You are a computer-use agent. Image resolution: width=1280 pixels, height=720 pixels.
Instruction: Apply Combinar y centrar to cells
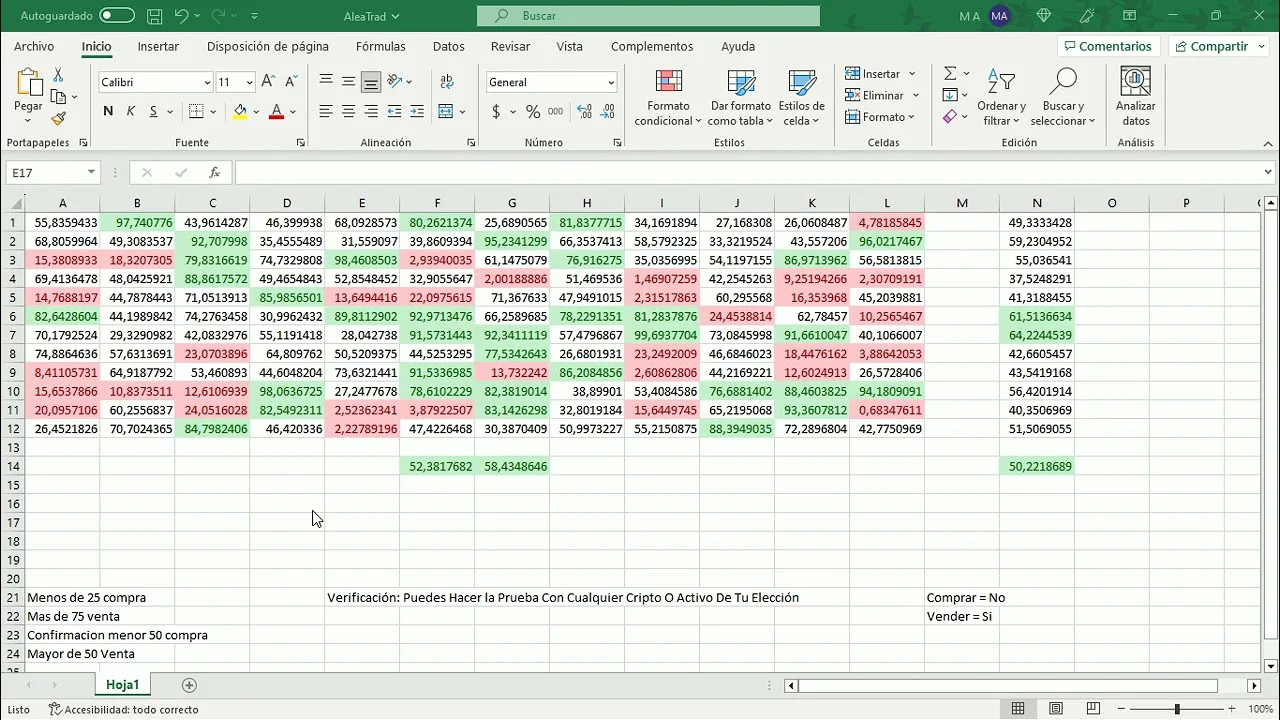point(446,112)
